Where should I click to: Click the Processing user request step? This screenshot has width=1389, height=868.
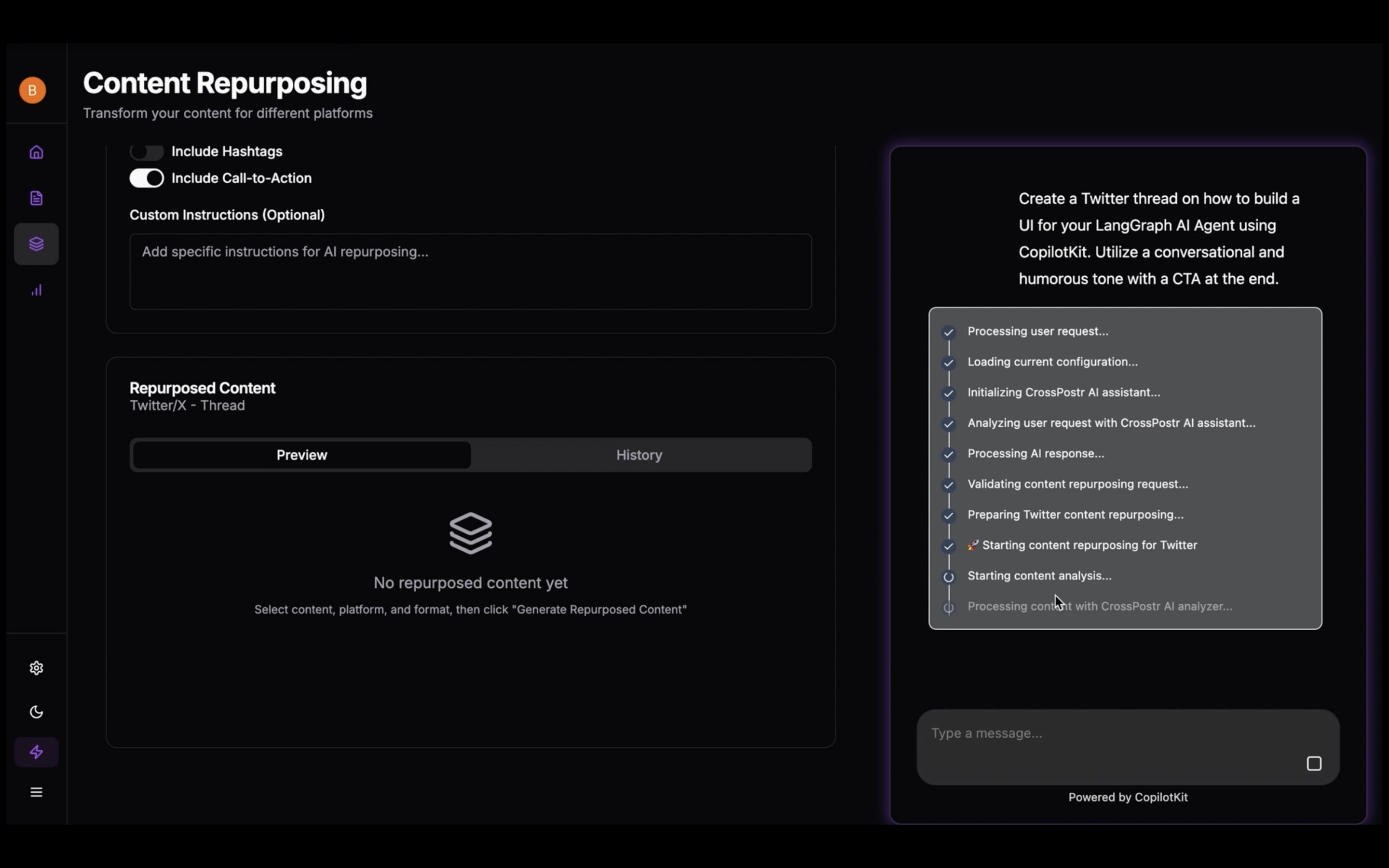click(1037, 331)
